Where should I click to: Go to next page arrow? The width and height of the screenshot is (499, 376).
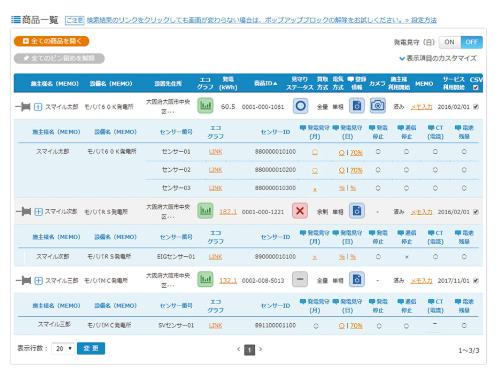tap(260, 349)
